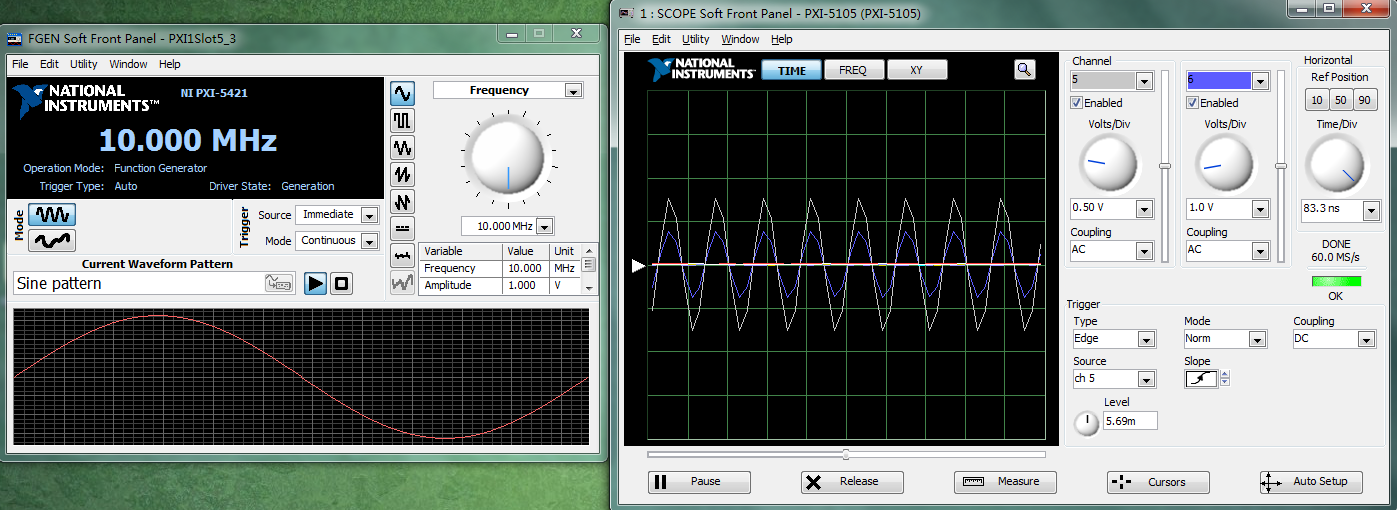Open Edit menu in SCOPE window
The width and height of the screenshot is (1397, 510).
[661, 39]
